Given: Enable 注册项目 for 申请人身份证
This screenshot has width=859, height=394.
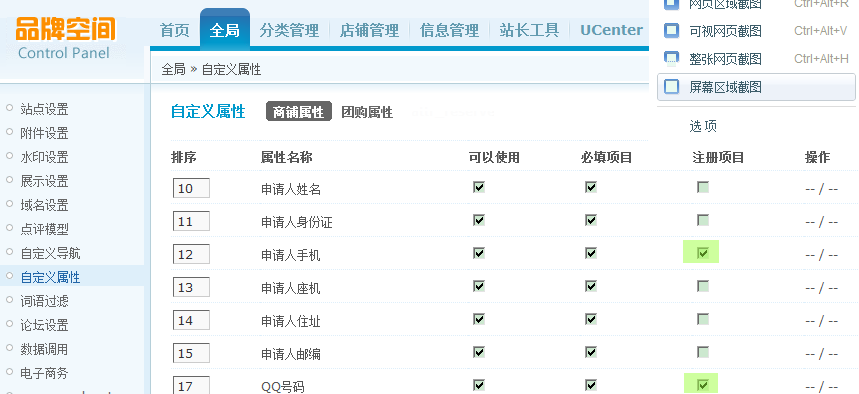Looking at the screenshot, I should [703, 220].
